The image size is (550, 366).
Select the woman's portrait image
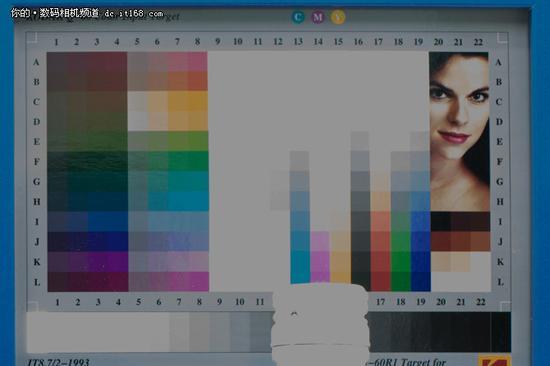(x=459, y=132)
